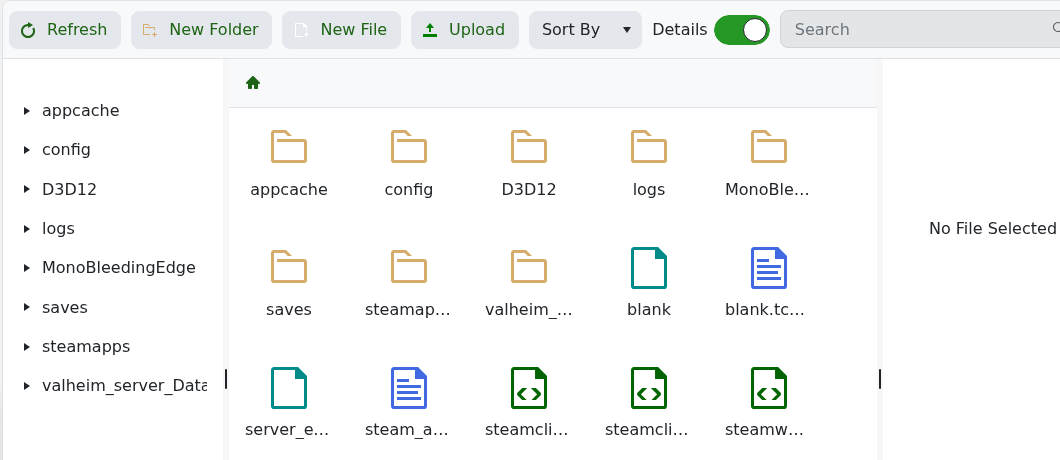Select MonoBleedingEdge in the sidebar tree
This screenshot has width=1060, height=460.
(119, 268)
